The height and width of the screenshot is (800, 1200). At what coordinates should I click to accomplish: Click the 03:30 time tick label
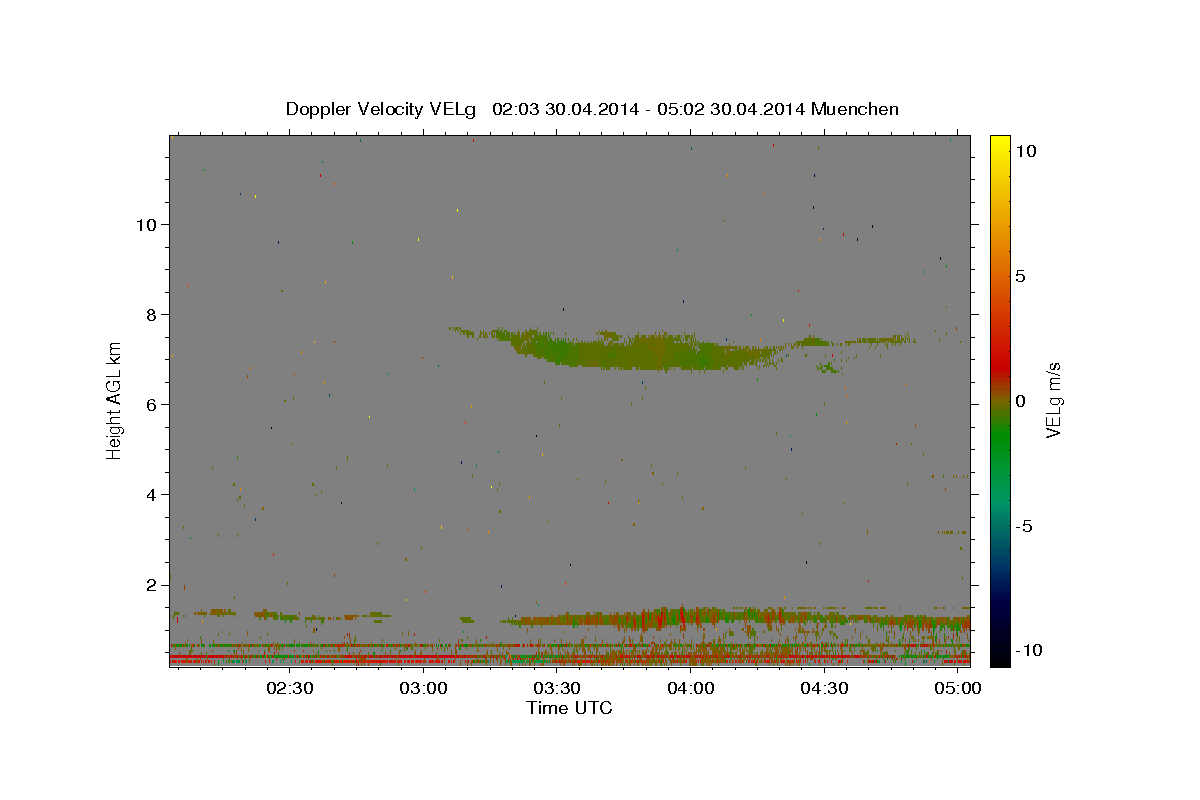click(x=557, y=689)
